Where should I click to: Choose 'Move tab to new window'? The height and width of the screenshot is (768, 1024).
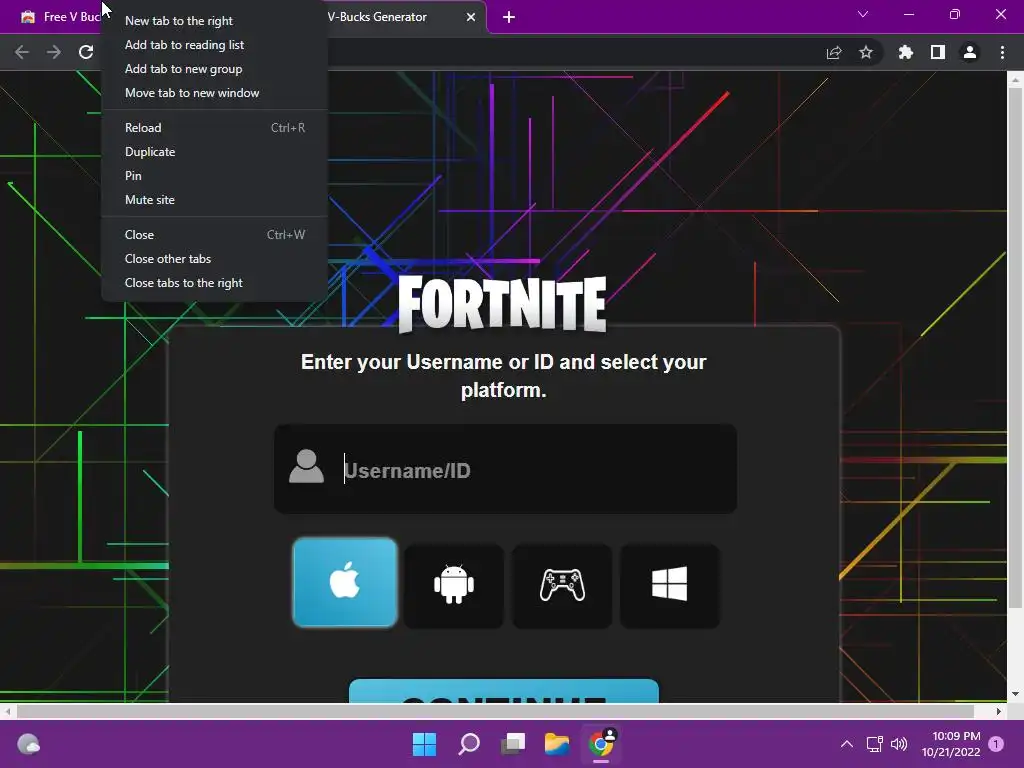click(x=214, y=93)
